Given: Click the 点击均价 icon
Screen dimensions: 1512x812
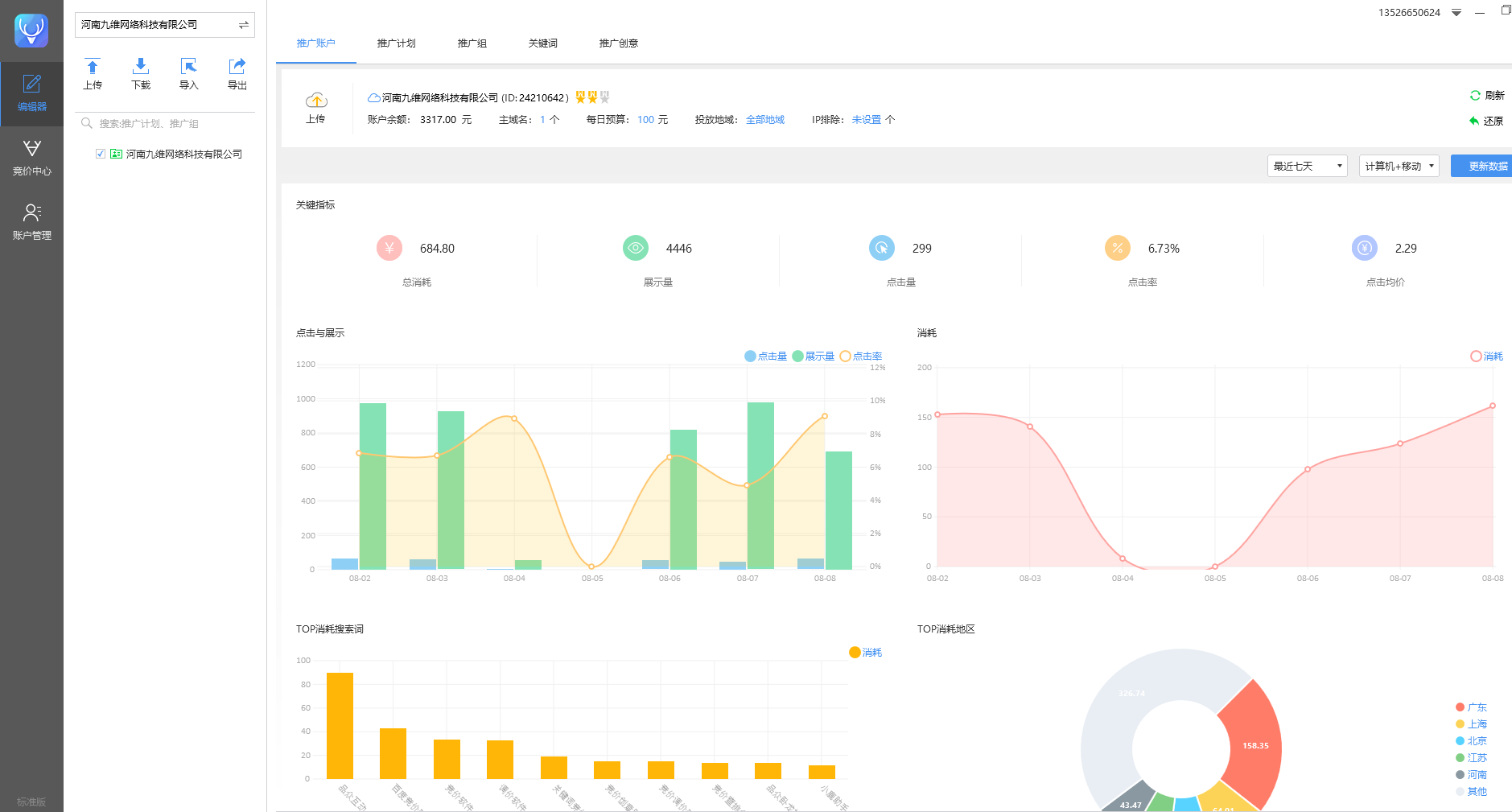Looking at the screenshot, I should tap(1365, 248).
